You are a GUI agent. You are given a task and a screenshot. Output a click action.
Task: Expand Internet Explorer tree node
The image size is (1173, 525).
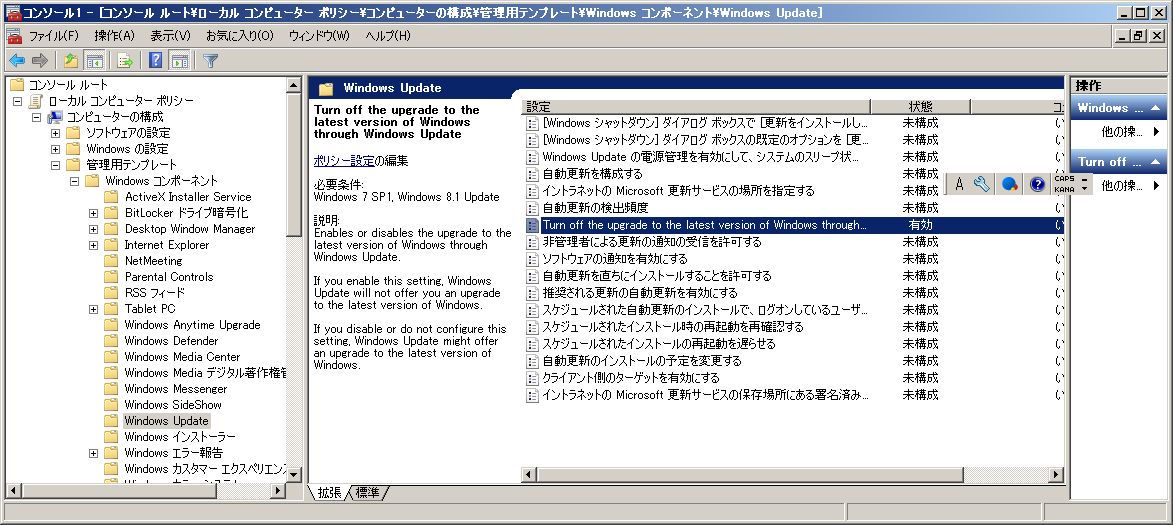(x=94, y=245)
